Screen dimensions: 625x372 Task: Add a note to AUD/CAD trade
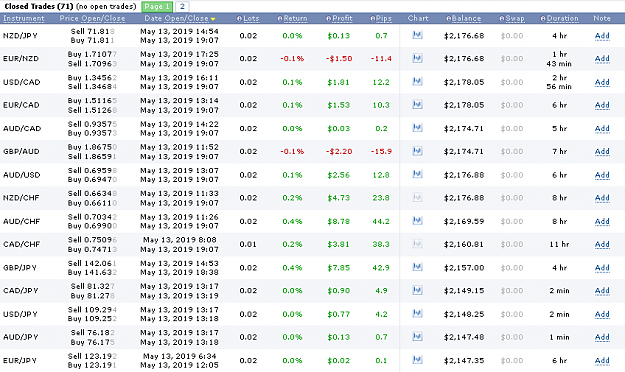click(x=602, y=128)
